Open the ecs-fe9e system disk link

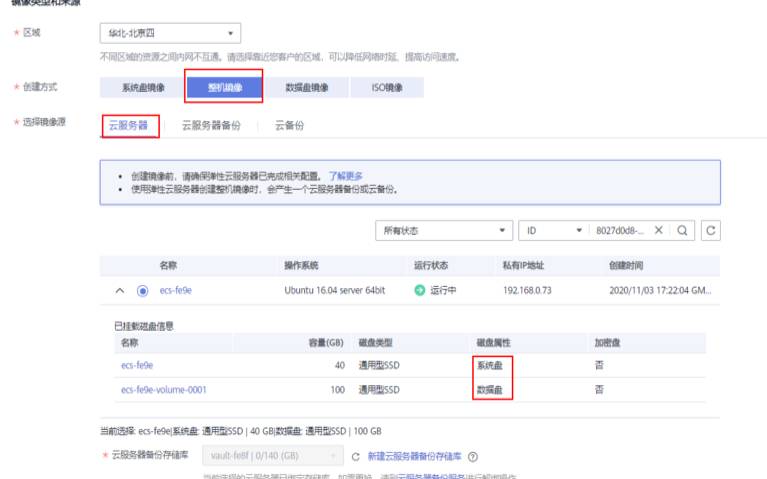137,365
